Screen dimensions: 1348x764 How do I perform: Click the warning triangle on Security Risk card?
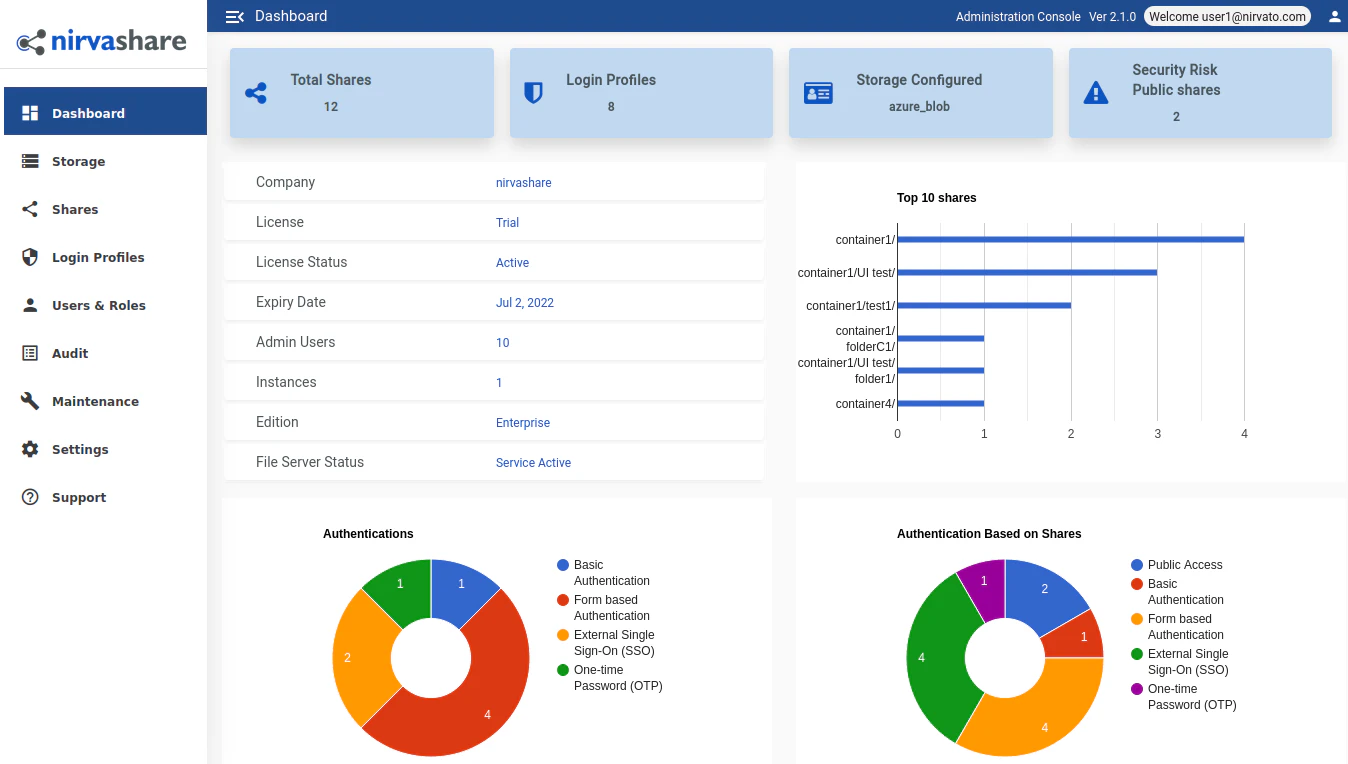tap(1095, 92)
